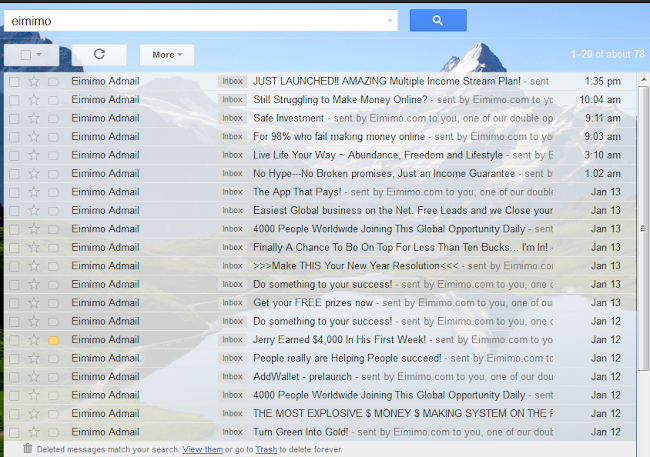Mark 'The App That Pays!' as important

(x=53, y=192)
